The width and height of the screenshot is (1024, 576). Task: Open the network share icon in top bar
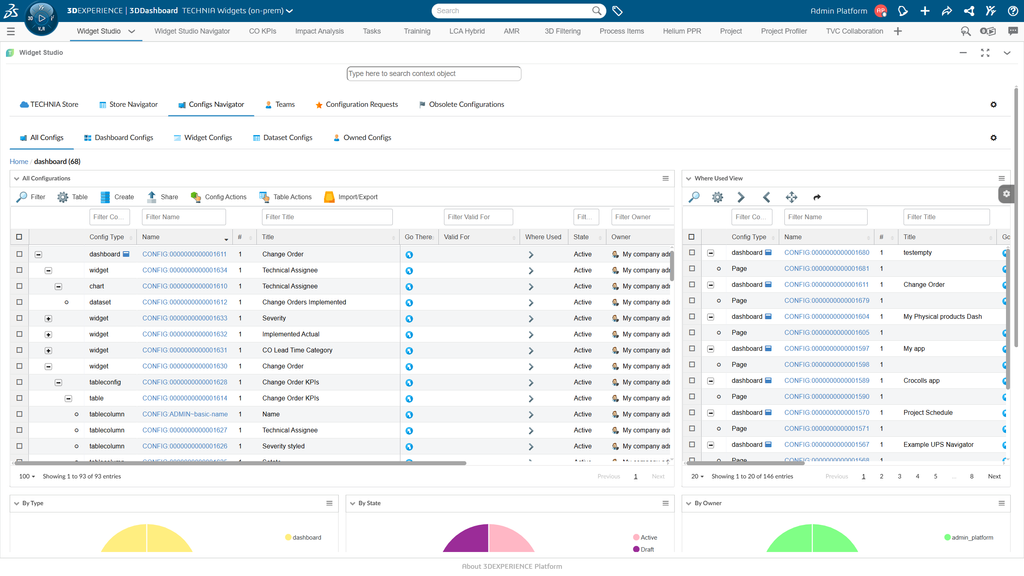point(969,11)
